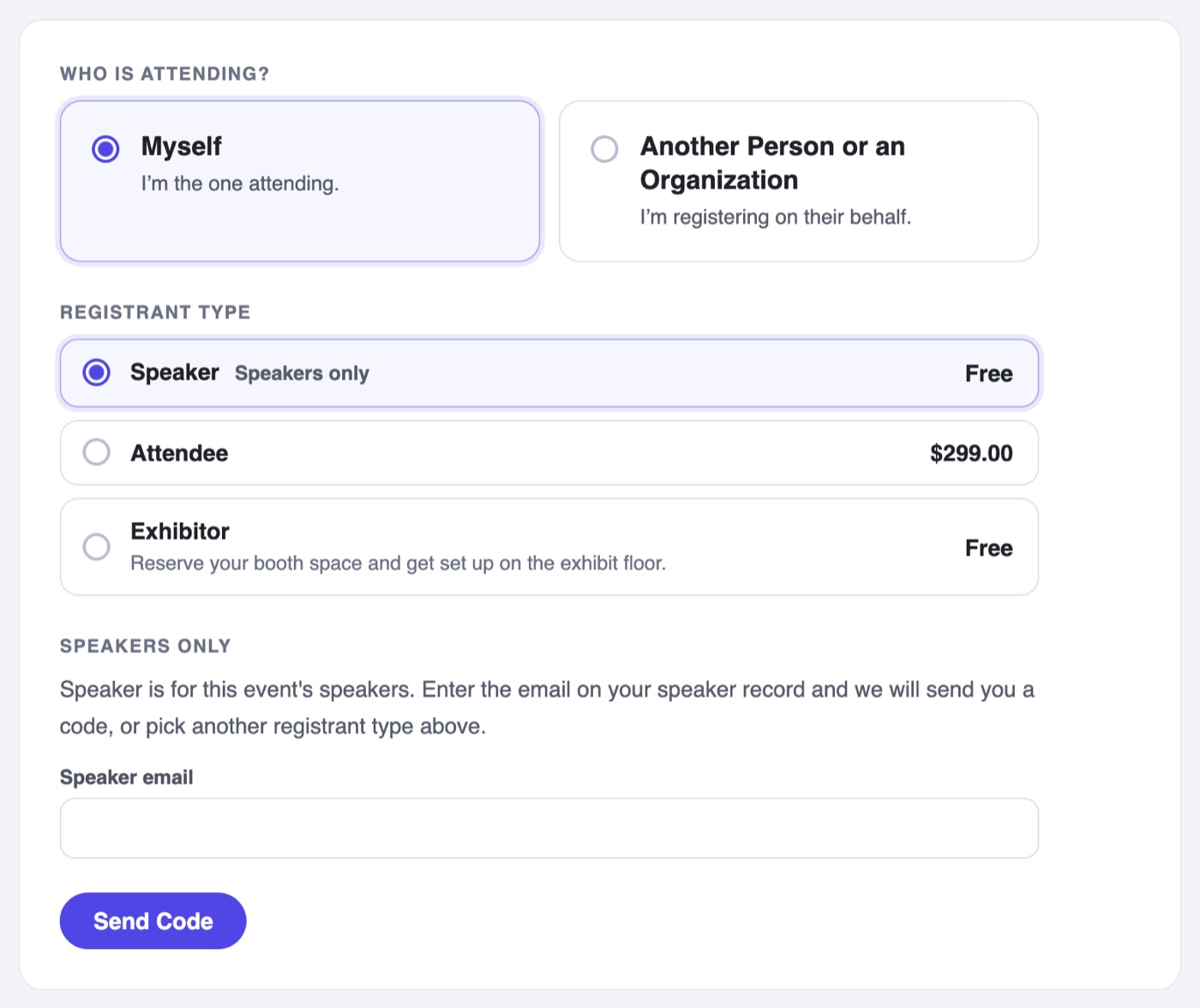Select the Exhibitor registrant type radio
Screen dimensions: 1200x1008
(x=96, y=547)
